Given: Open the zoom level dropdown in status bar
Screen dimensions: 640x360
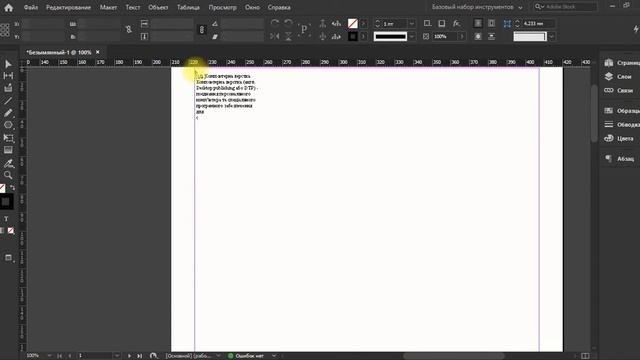Looking at the screenshot, I should 49,356.
